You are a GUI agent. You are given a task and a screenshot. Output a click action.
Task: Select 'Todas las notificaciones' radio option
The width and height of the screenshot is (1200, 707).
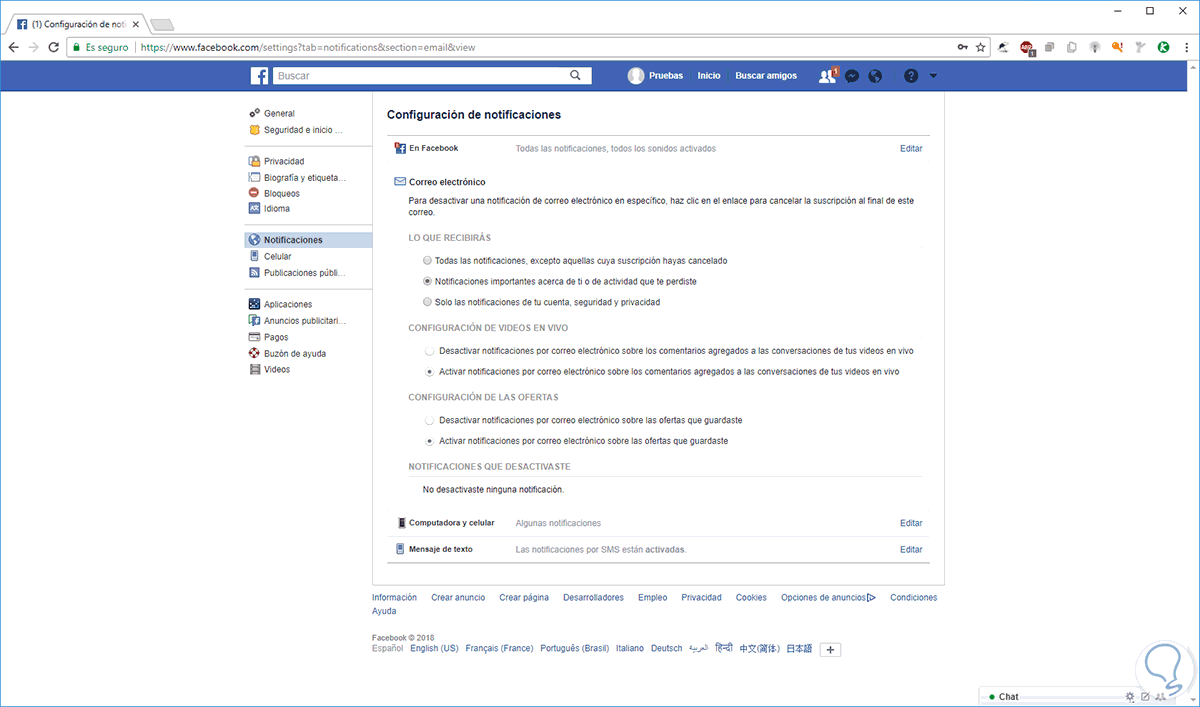coord(428,260)
